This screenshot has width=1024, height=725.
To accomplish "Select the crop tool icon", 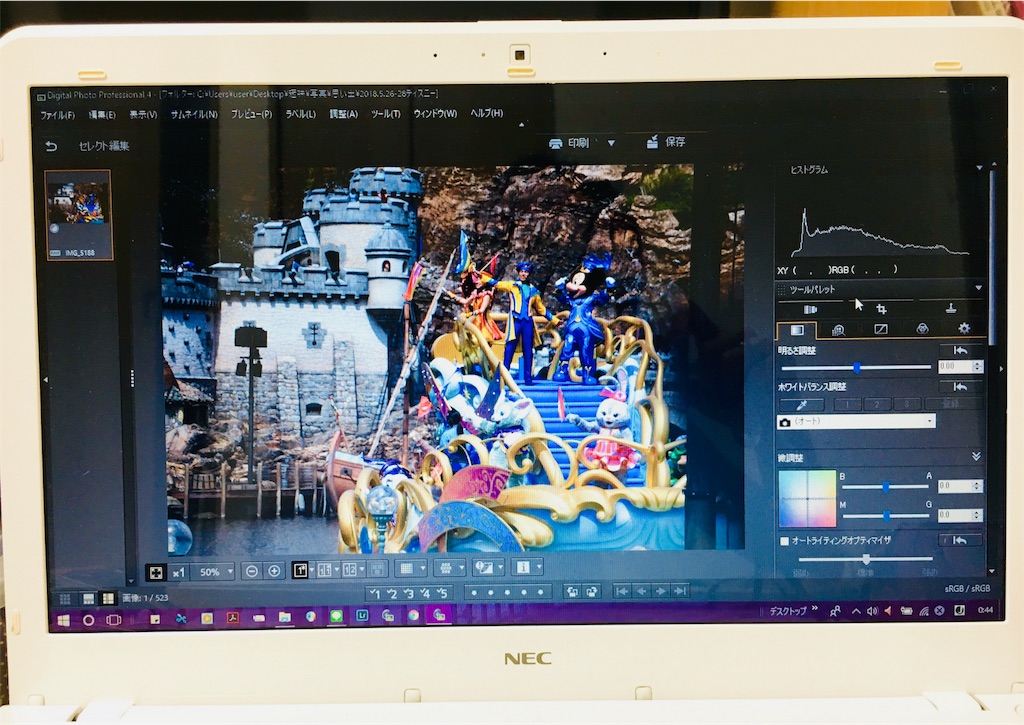I will pos(881,309).
